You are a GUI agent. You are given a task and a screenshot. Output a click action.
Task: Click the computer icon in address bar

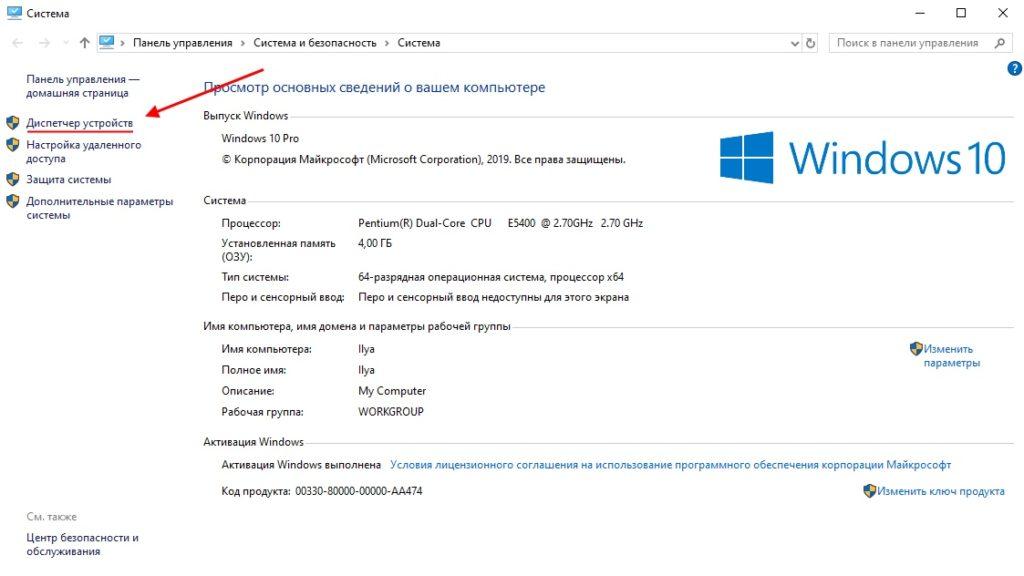pos(106,42)
